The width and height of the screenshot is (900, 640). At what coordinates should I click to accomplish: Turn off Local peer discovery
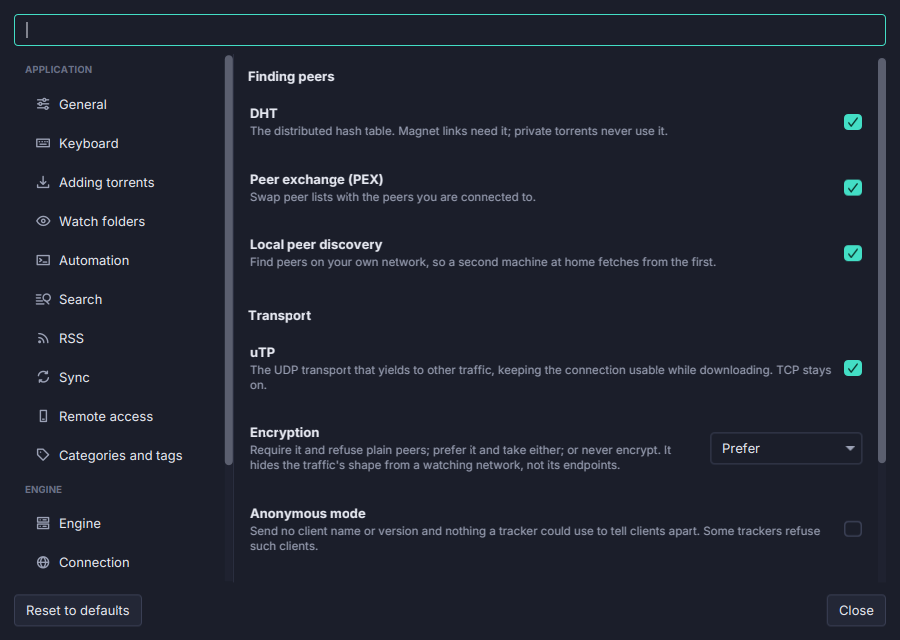pyautogui.click(x=852, y=253)
